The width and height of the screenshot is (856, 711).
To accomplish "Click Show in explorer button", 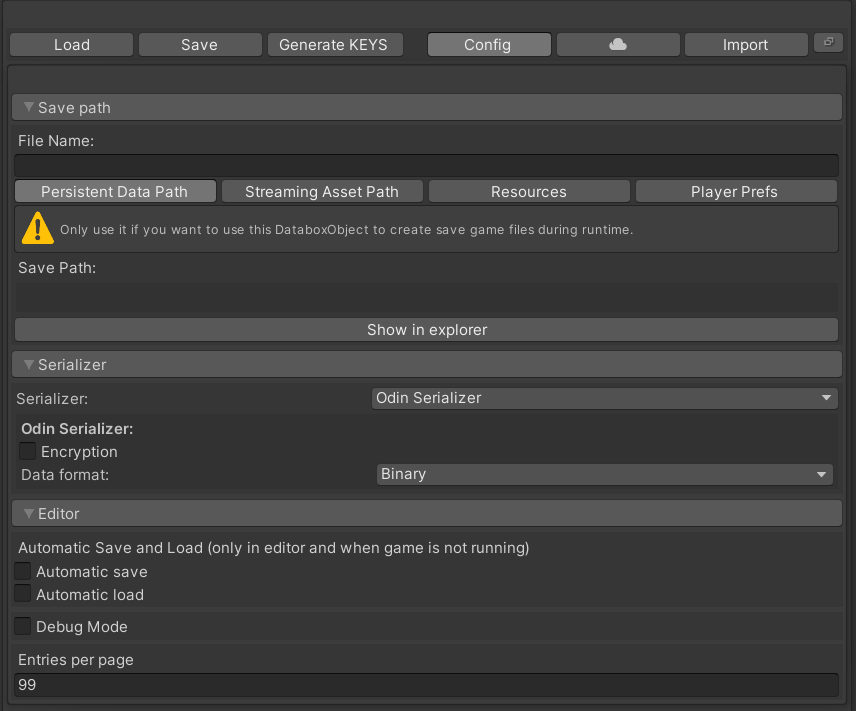I will [x=426, y=330].
